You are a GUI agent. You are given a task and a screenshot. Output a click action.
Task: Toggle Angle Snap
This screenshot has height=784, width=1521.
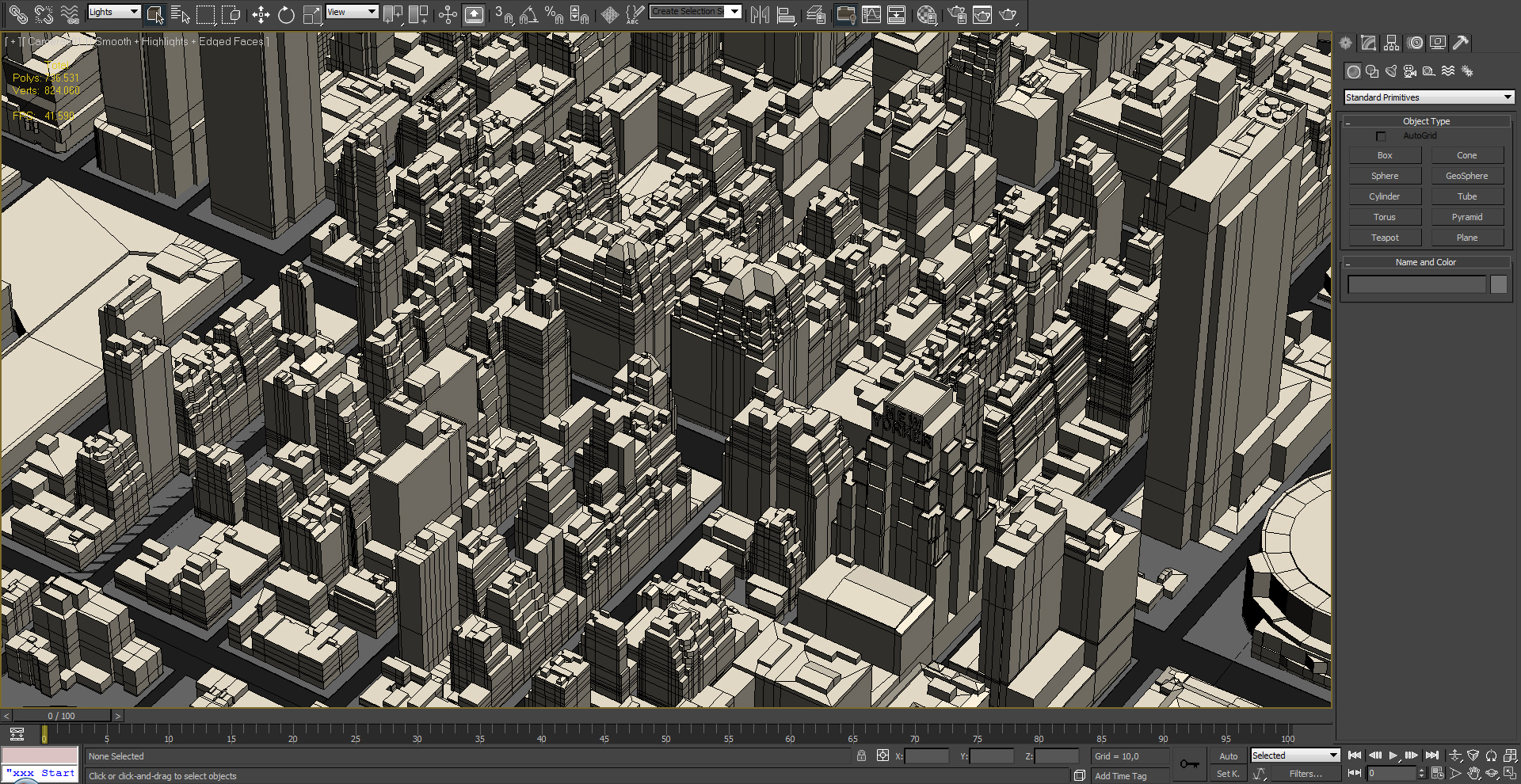pyautogui.click(x=526, y=14)
